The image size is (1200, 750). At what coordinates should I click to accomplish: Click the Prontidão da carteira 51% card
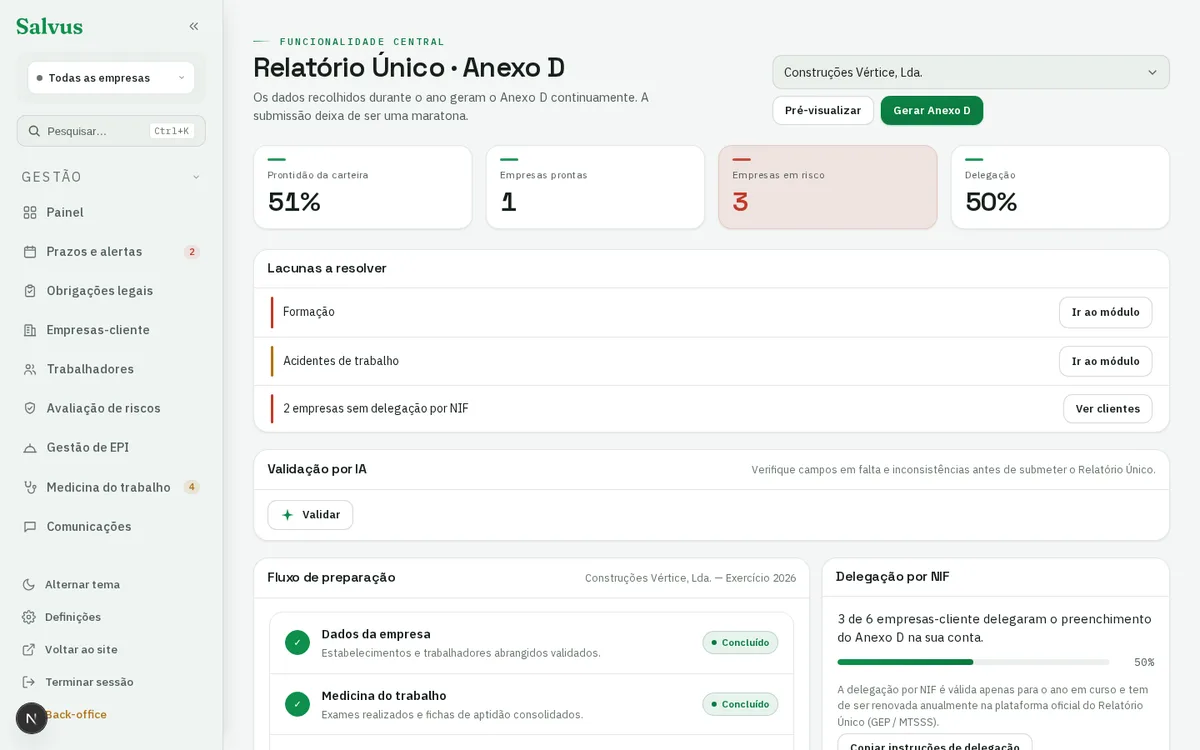point(362,187)
